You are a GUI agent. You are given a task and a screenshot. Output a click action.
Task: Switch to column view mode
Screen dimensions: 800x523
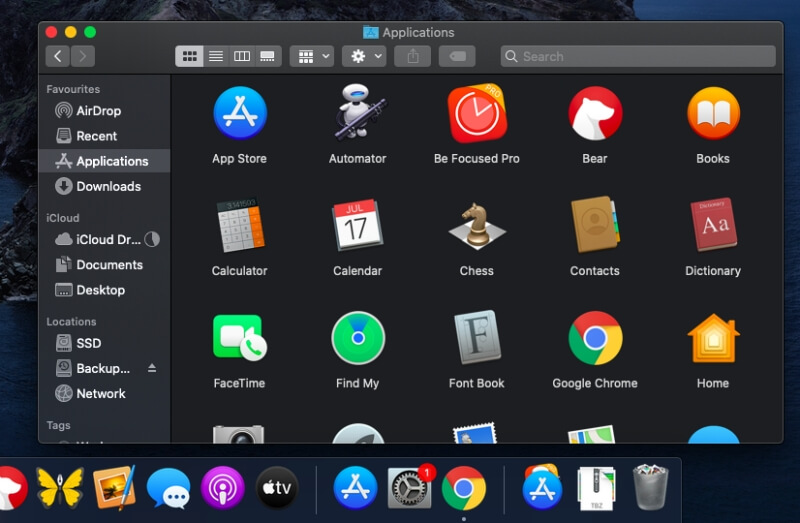pyautogui.click(x=241, y=56)
